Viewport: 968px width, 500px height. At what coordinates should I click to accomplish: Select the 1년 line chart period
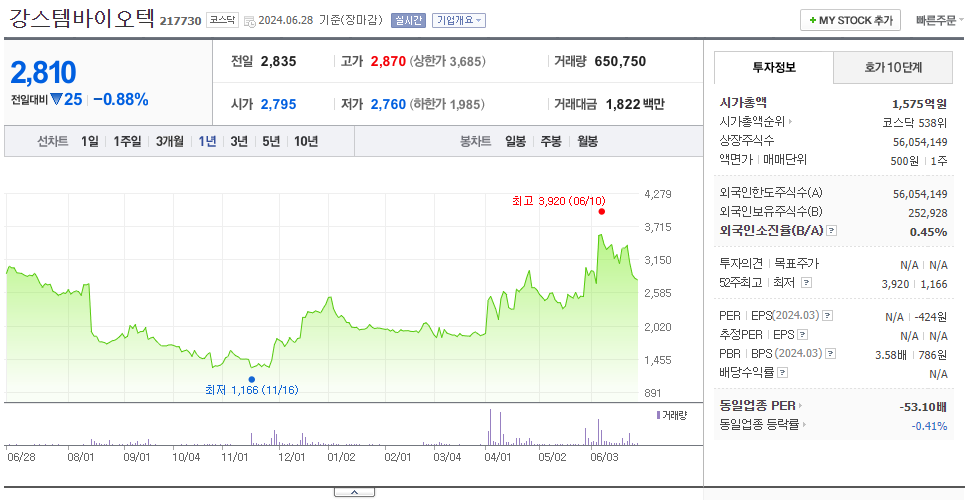[x=207, y=141]
